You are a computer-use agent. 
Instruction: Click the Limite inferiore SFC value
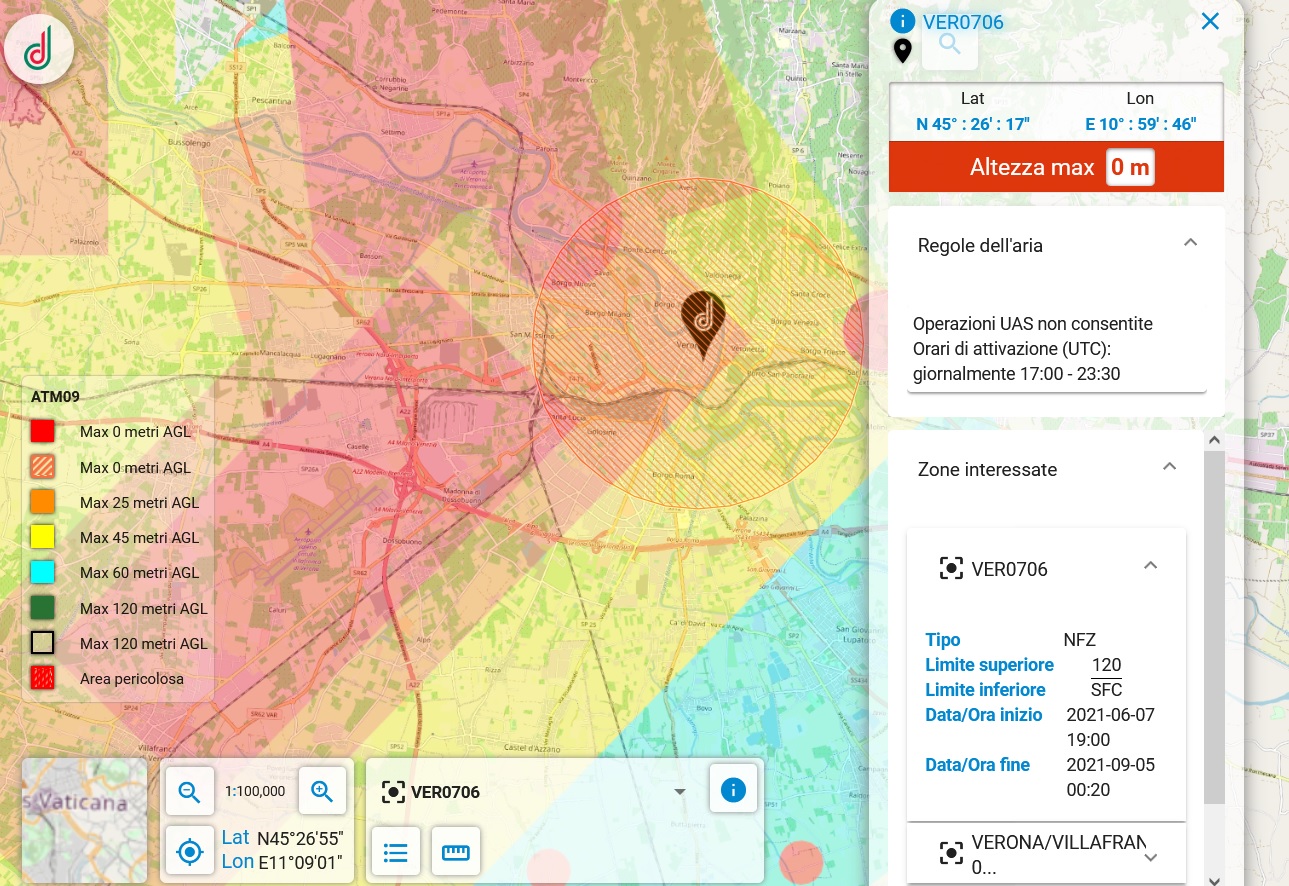(x=1106, y=690)
